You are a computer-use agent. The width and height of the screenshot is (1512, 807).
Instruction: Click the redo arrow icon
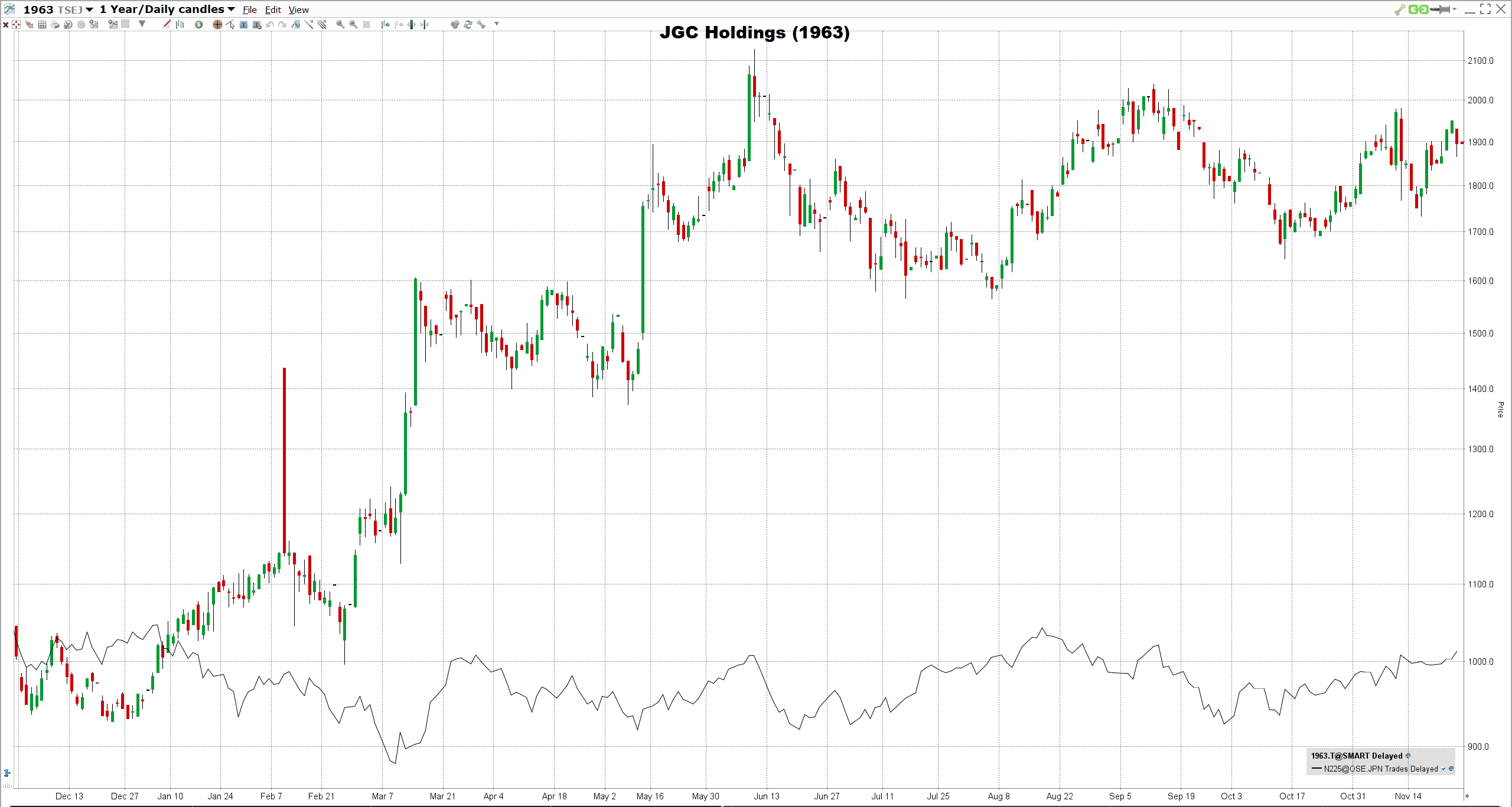pyautogui.click(x=282, y=25)
